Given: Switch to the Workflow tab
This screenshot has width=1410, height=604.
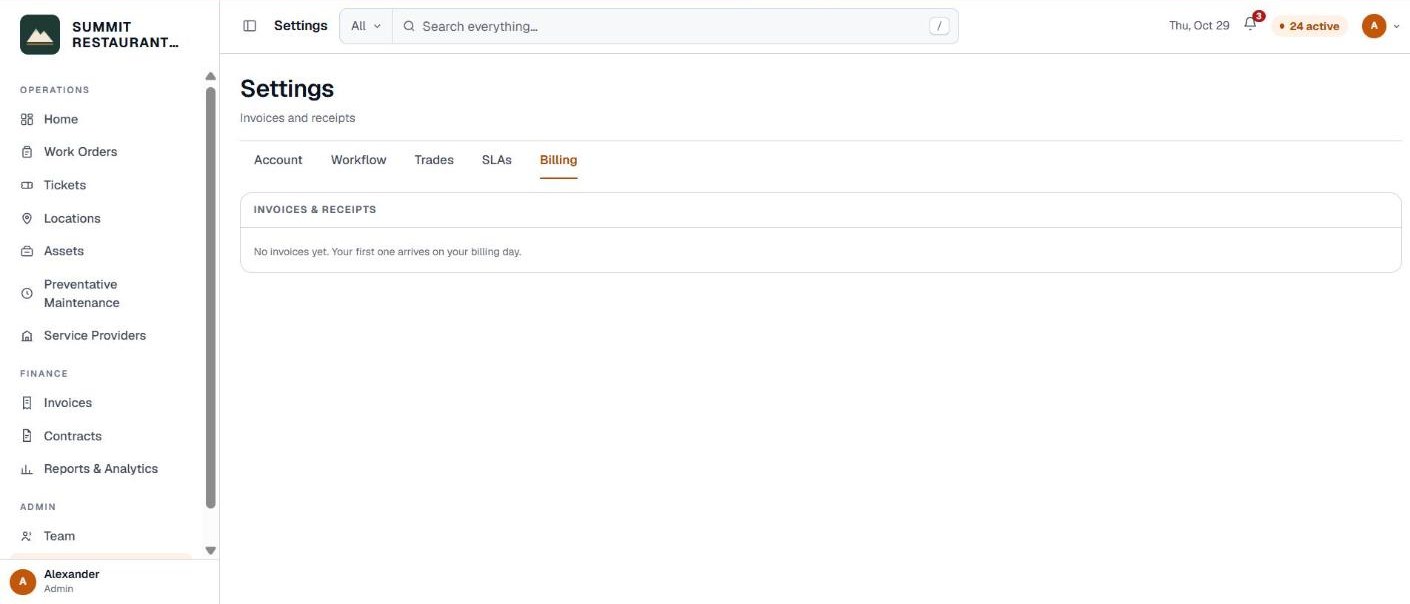Looking at the screenshot, I should [359, 160].
